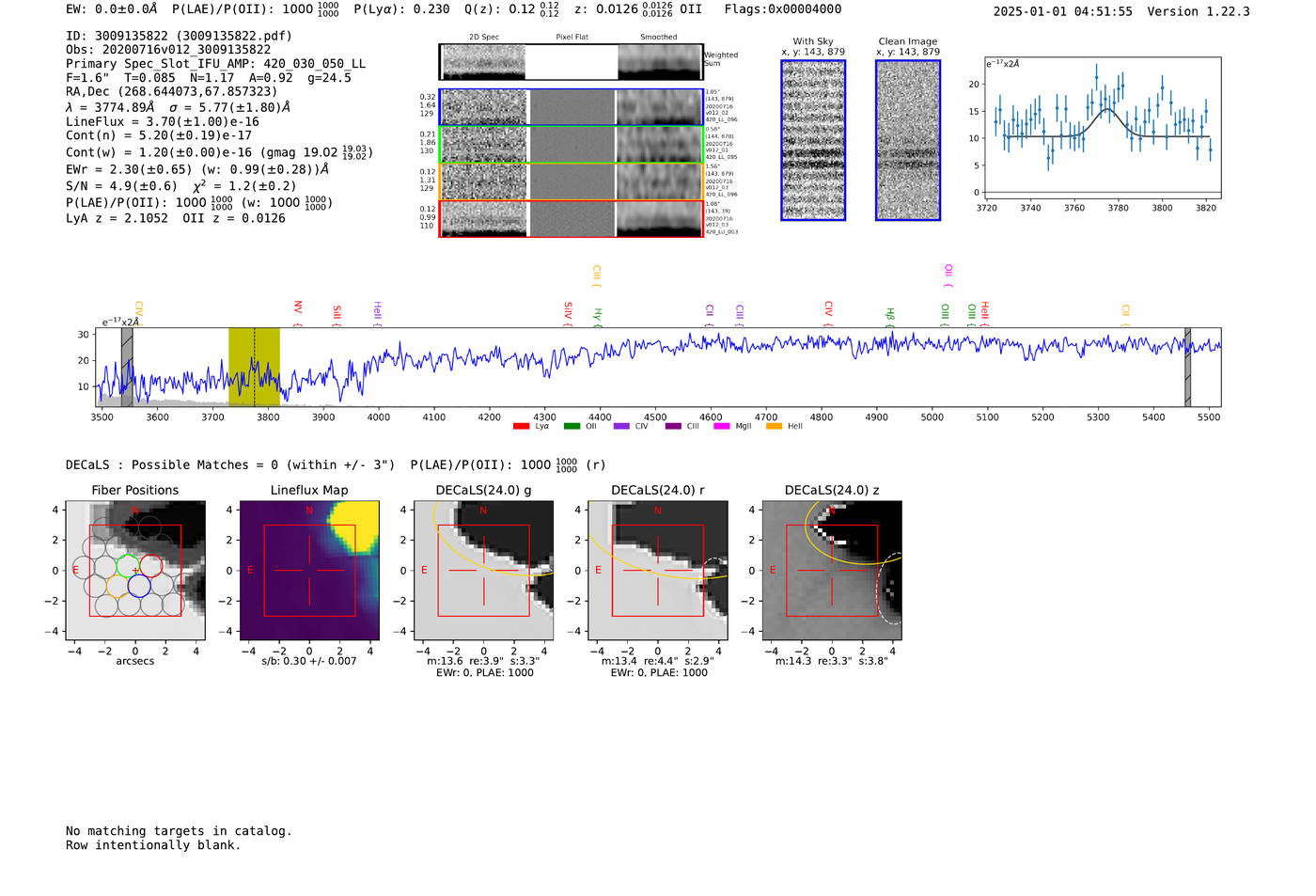Click the green-circled fiber in Fiber Positions
Image resolution: width=1316 pixels, height=896 pixels.
(127, 566)
